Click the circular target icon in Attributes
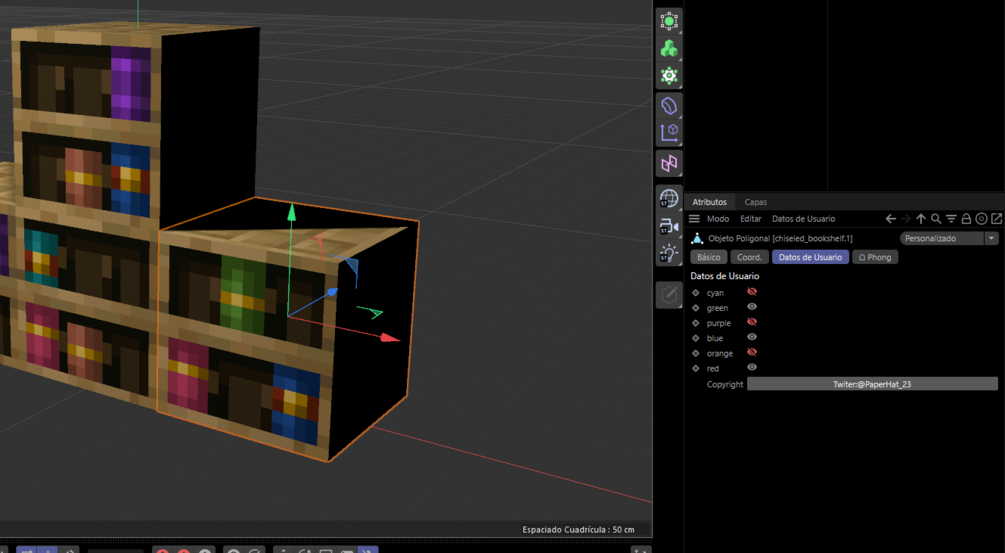Viewport: 1005px width, 553px height. coord(981,219)
